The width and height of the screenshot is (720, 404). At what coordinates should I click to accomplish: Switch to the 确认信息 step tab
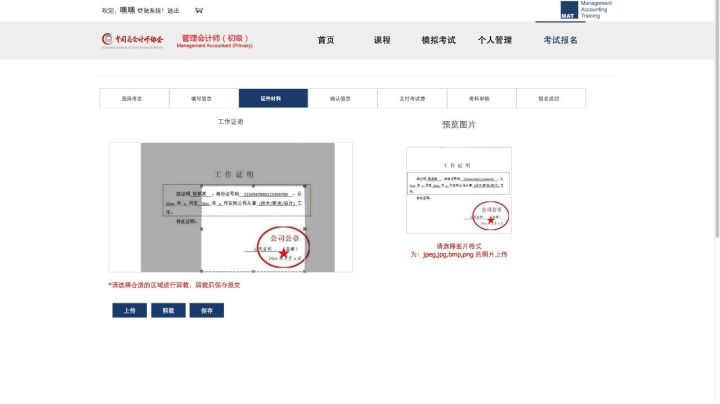[342, 98]
